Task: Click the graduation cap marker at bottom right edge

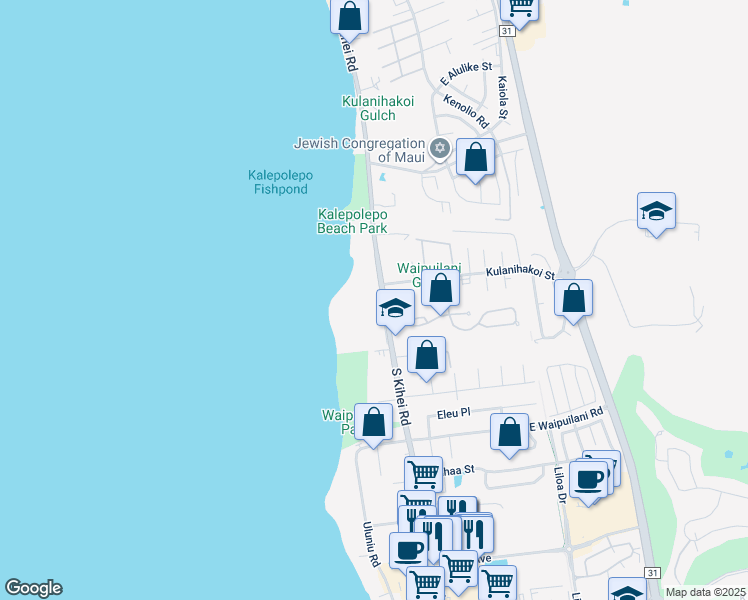Action: pyautogui.click(x=627, y=590)
